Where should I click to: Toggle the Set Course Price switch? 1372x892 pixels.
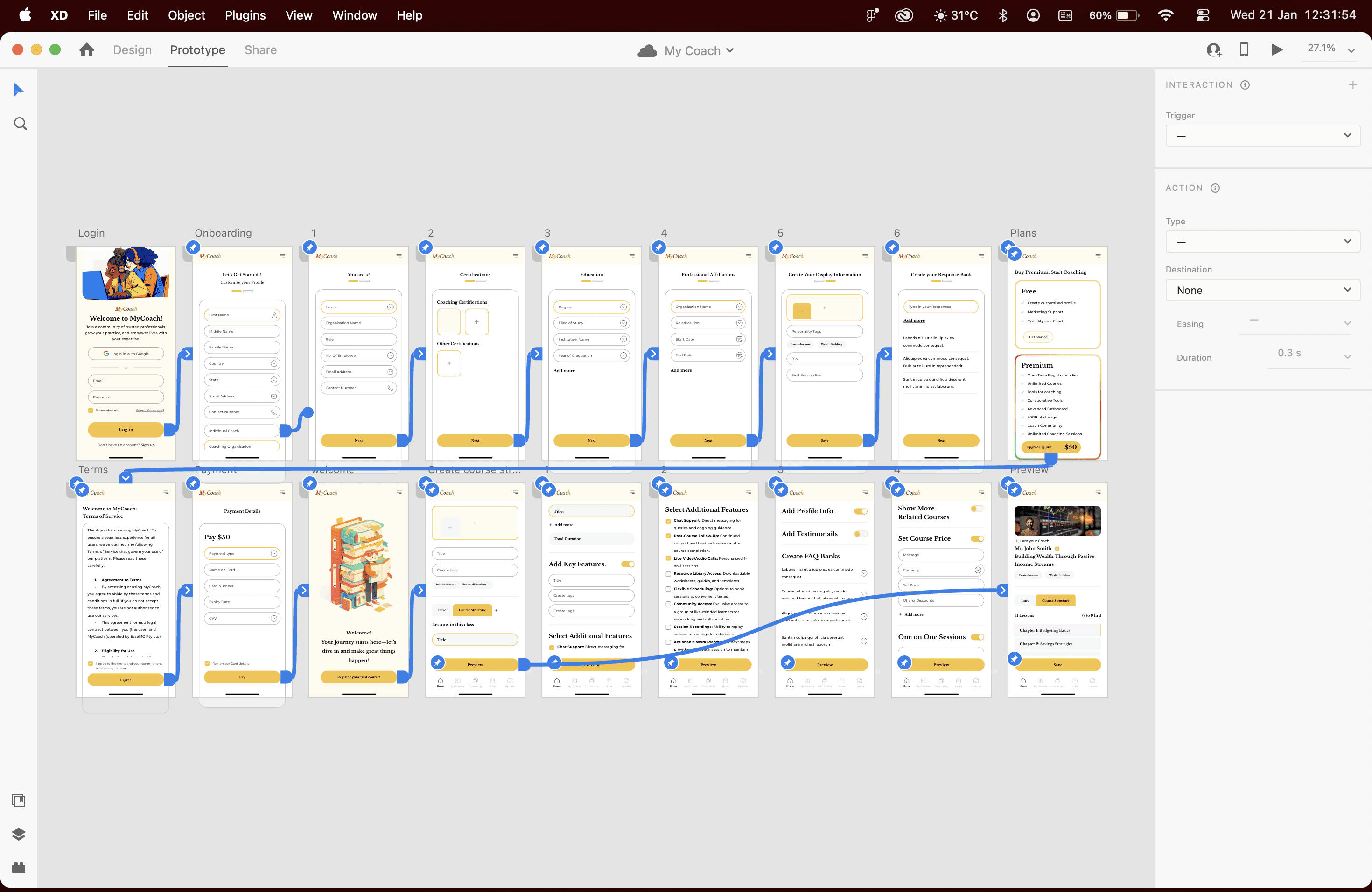pos(977,538)
